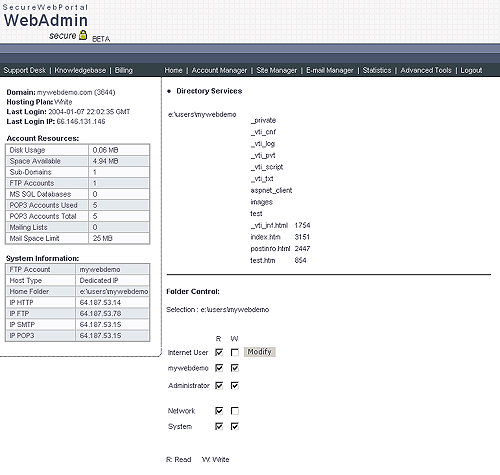
Task: Click the Directory Services heading
Action: point(209,91)
